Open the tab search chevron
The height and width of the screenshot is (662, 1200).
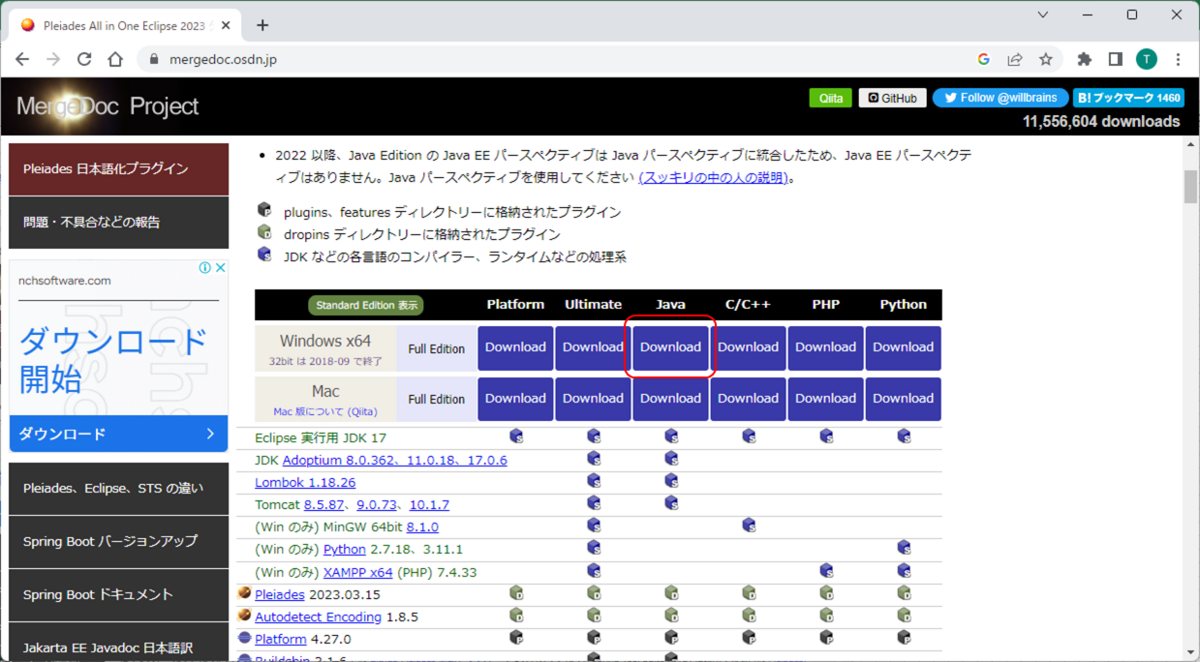[1043, 15]
